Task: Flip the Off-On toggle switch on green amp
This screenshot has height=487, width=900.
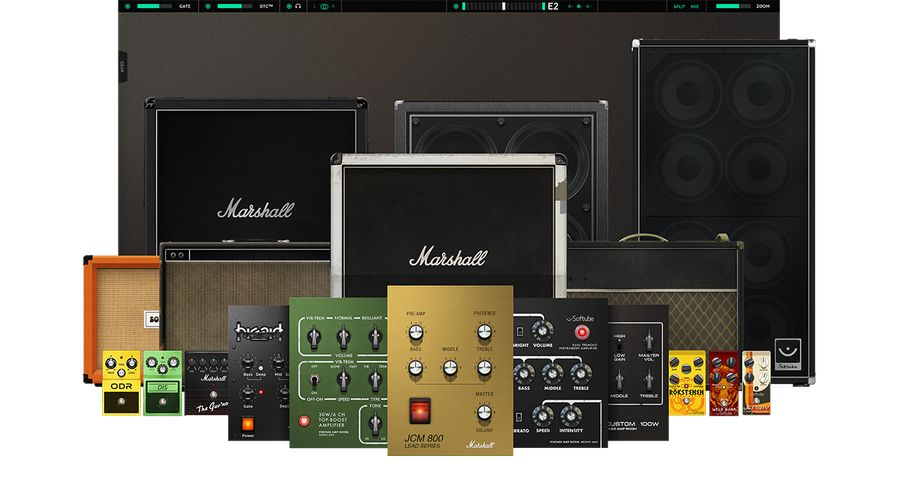Action: pos(314,380)
